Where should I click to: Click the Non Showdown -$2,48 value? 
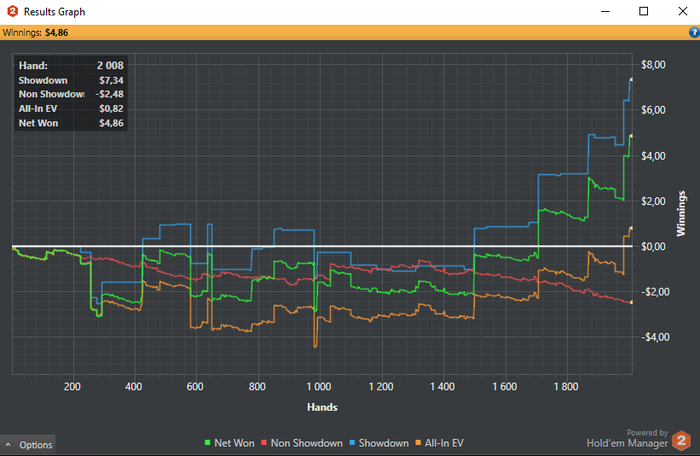pos(109,94)
